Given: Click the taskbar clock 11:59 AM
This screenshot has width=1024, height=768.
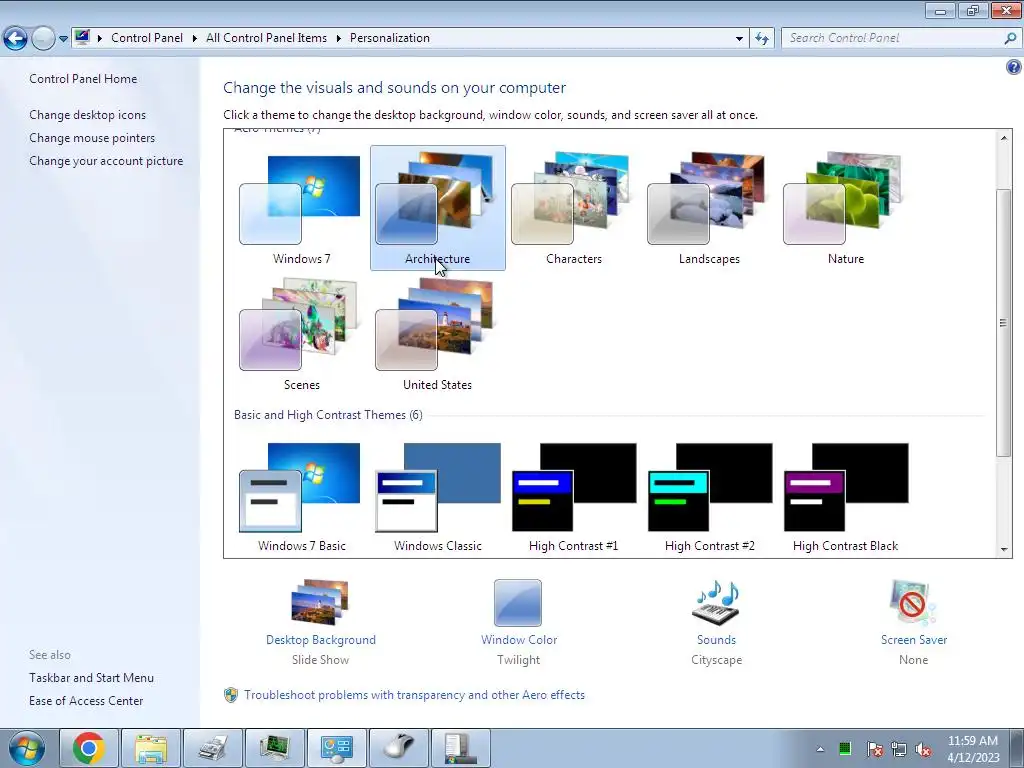Looking at the screenshot, I should pyautogui.click(x=973, y=741).
